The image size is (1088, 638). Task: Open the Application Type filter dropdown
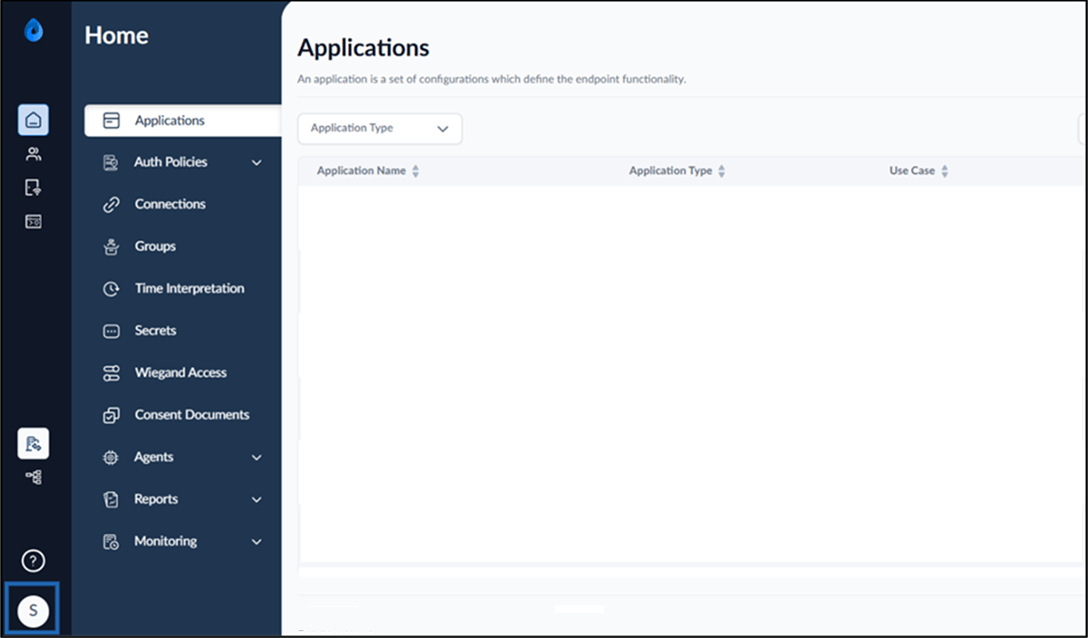[380, 128]
